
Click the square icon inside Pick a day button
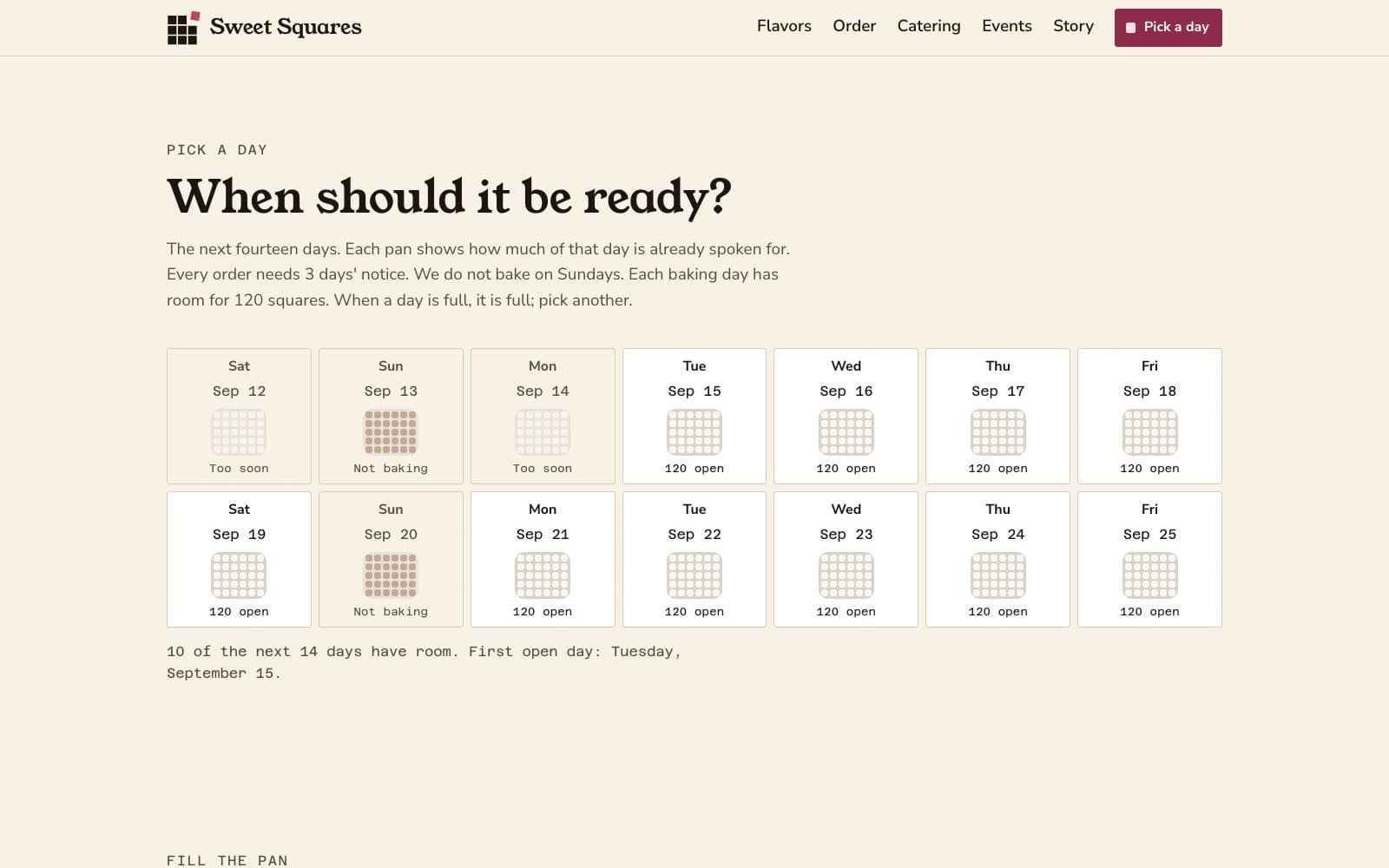(1131, 28)
